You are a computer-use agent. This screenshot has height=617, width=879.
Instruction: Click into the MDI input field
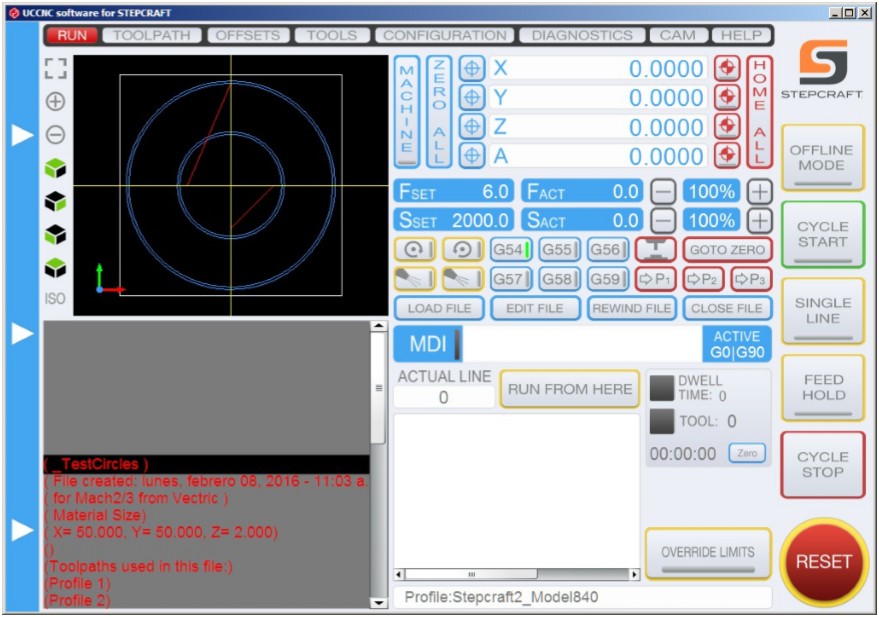(x=582, y=344)
